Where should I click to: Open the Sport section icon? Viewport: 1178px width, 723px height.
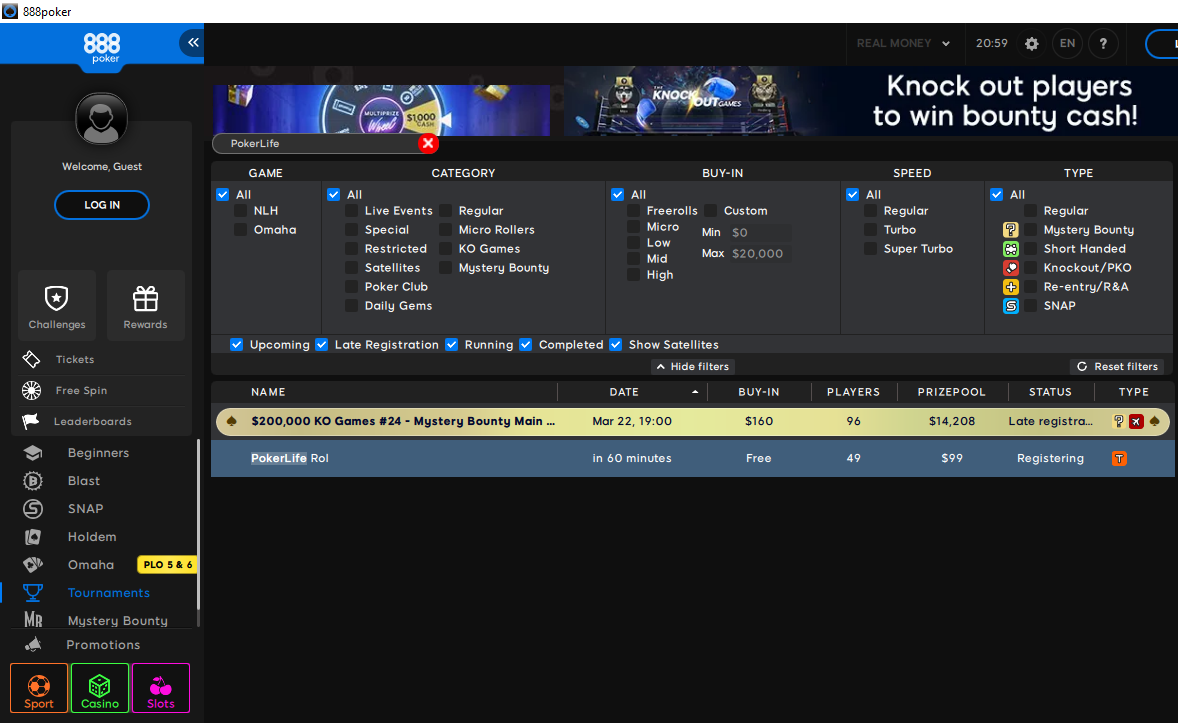[39, 688]
